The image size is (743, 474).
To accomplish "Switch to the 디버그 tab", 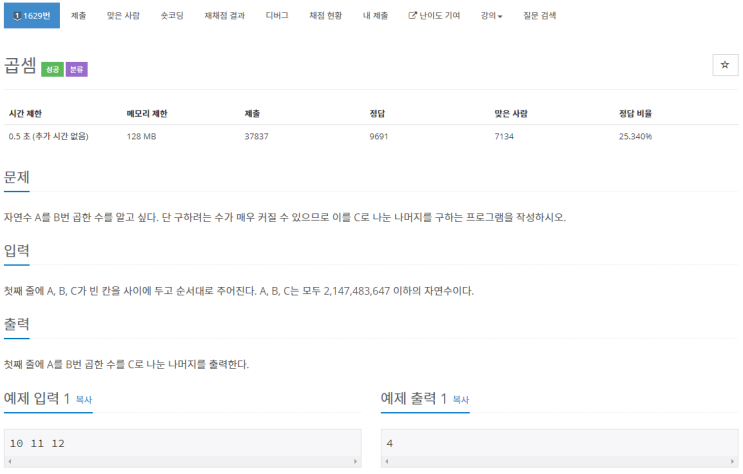I will click(x=277, y=16).
